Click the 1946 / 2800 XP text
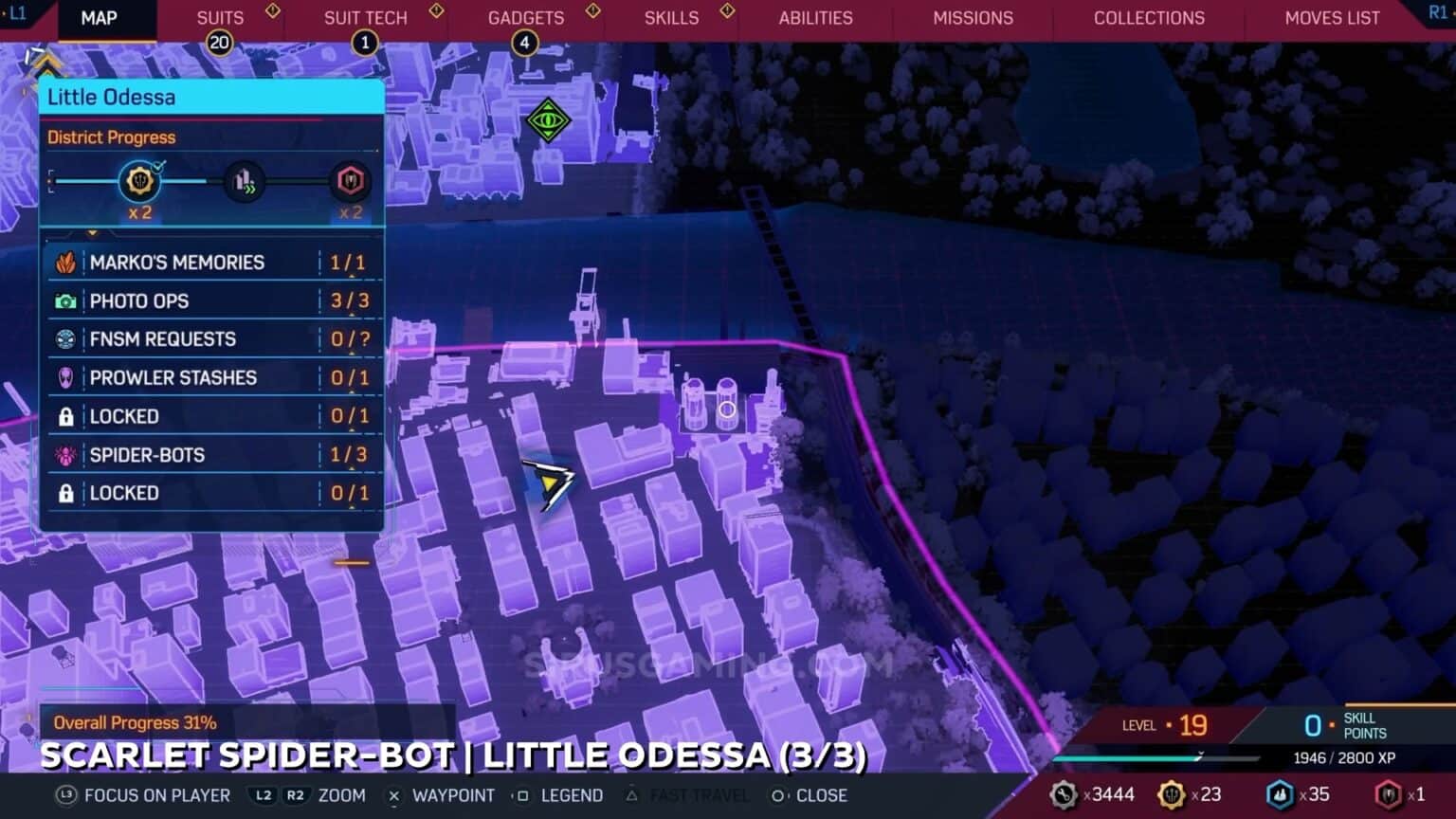Screen dimensions: 1456x819 (x=1344, y=758)
